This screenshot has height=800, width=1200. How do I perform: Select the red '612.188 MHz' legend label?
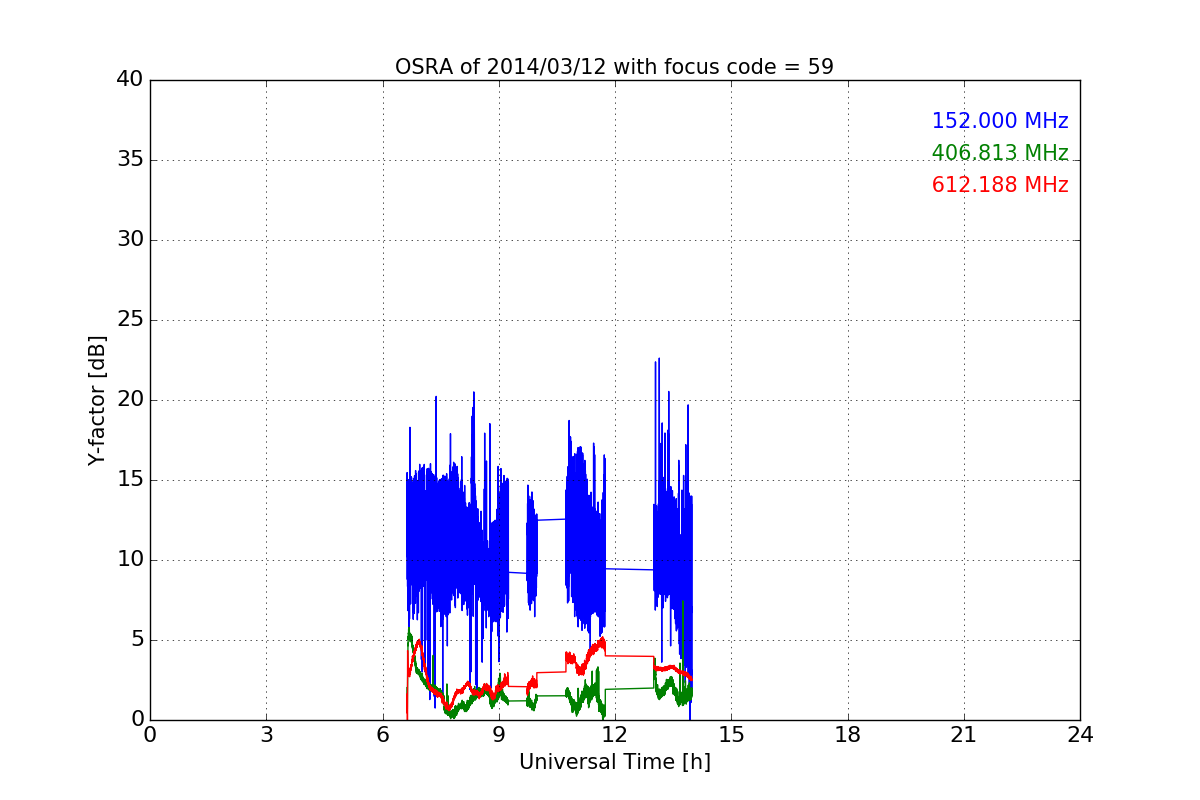click(1000, 185)
